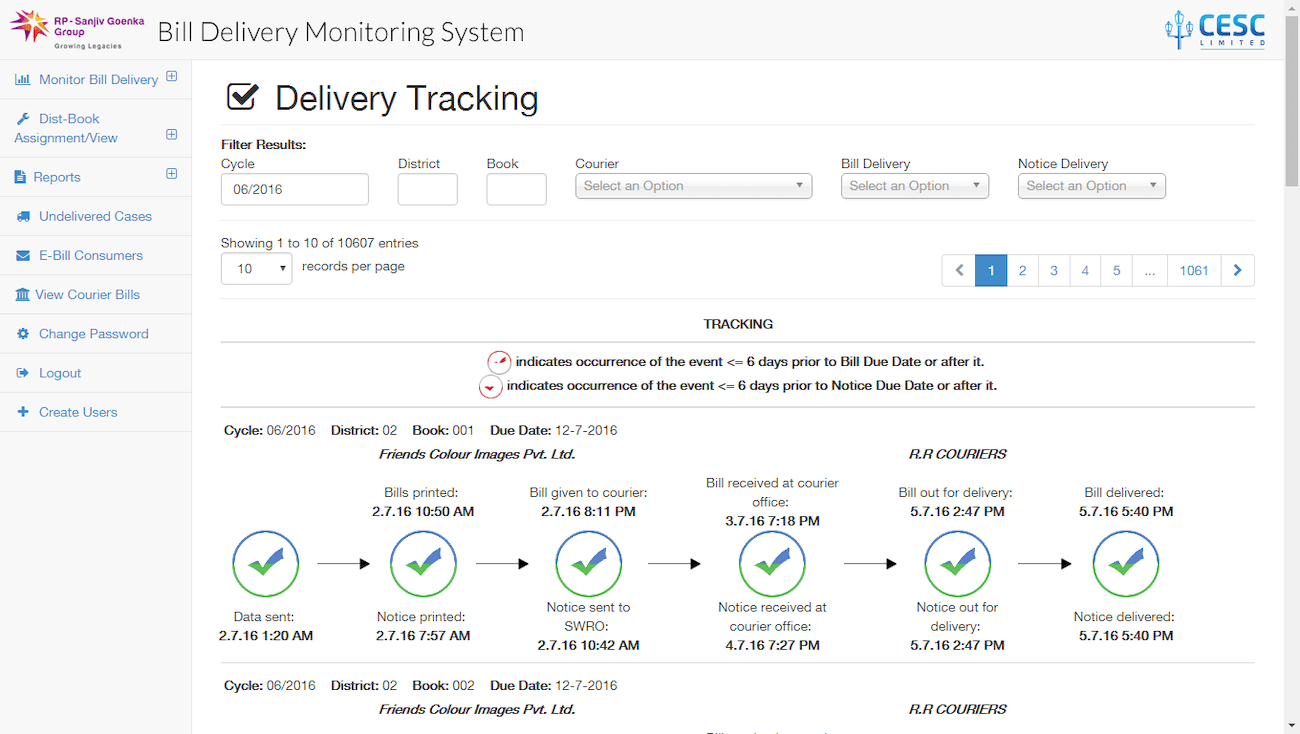The width and height of the screenshot is (1300, 734).
Task: Open the Bill Delivery filter dropdown
Action: tap(914, 186)
